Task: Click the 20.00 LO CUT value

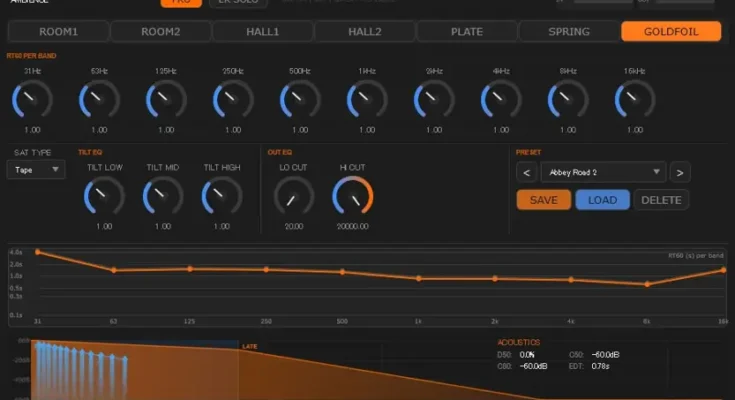Action: 294,226
